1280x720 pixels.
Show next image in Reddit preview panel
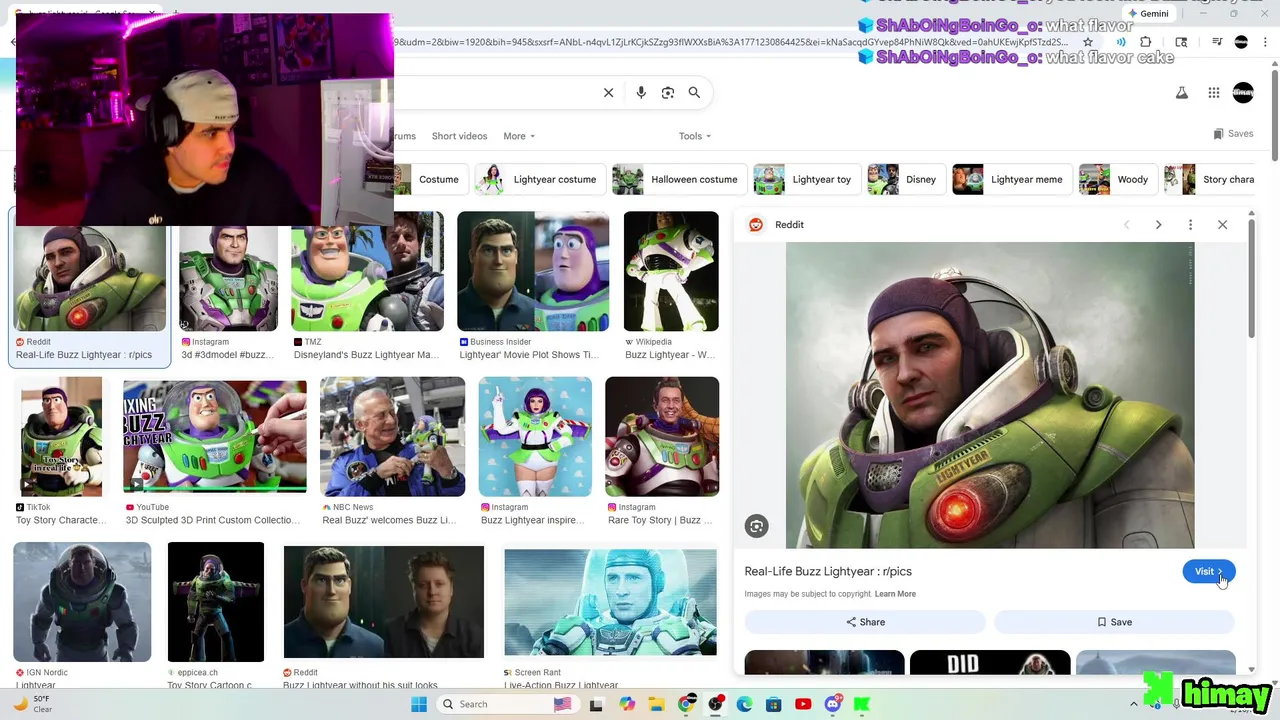tap(1158, 225)
